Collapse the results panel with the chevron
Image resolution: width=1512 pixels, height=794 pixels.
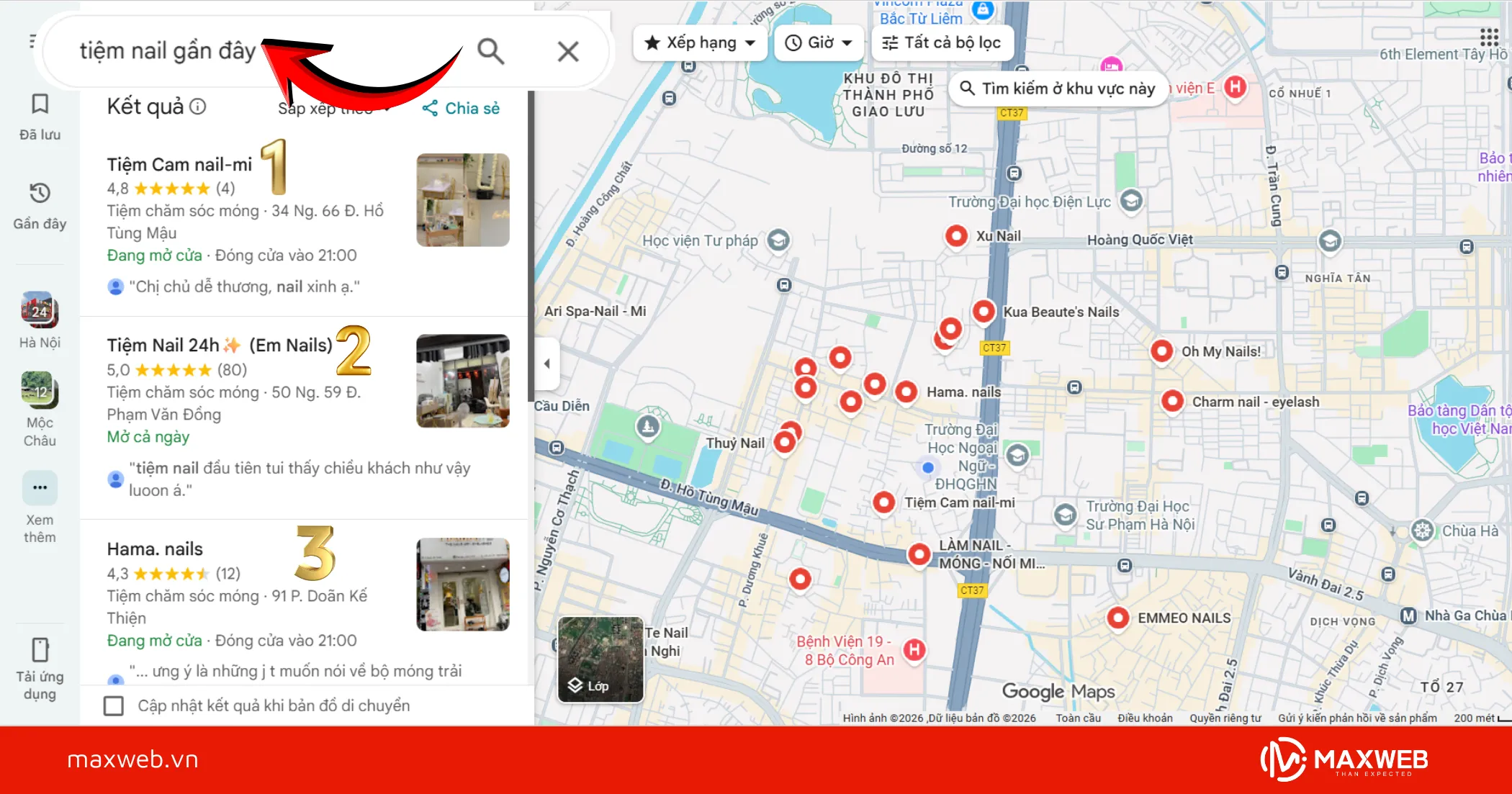(546, 364)
